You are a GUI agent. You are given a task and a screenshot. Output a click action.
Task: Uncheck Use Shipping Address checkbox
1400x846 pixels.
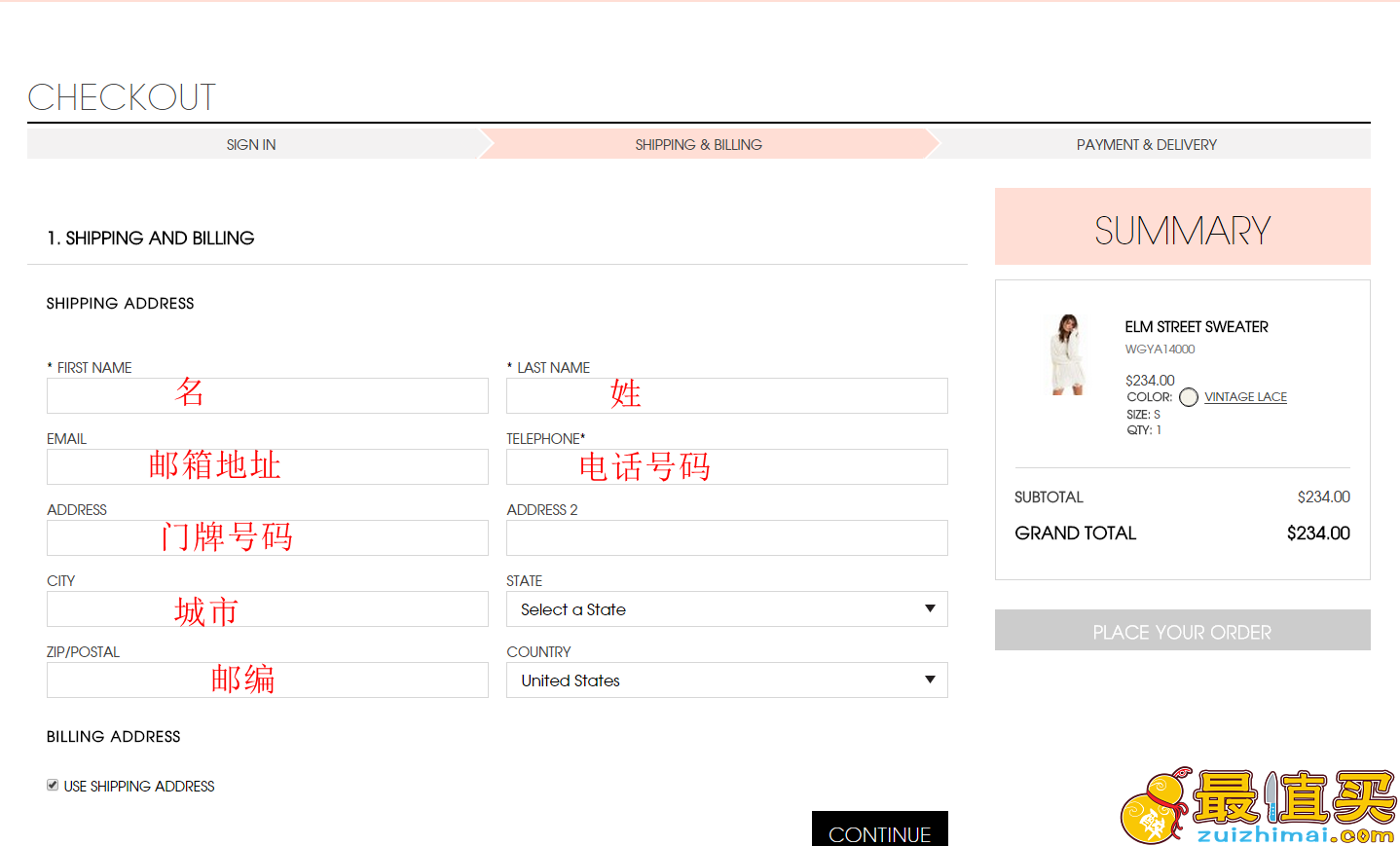(x=53, y=785)
